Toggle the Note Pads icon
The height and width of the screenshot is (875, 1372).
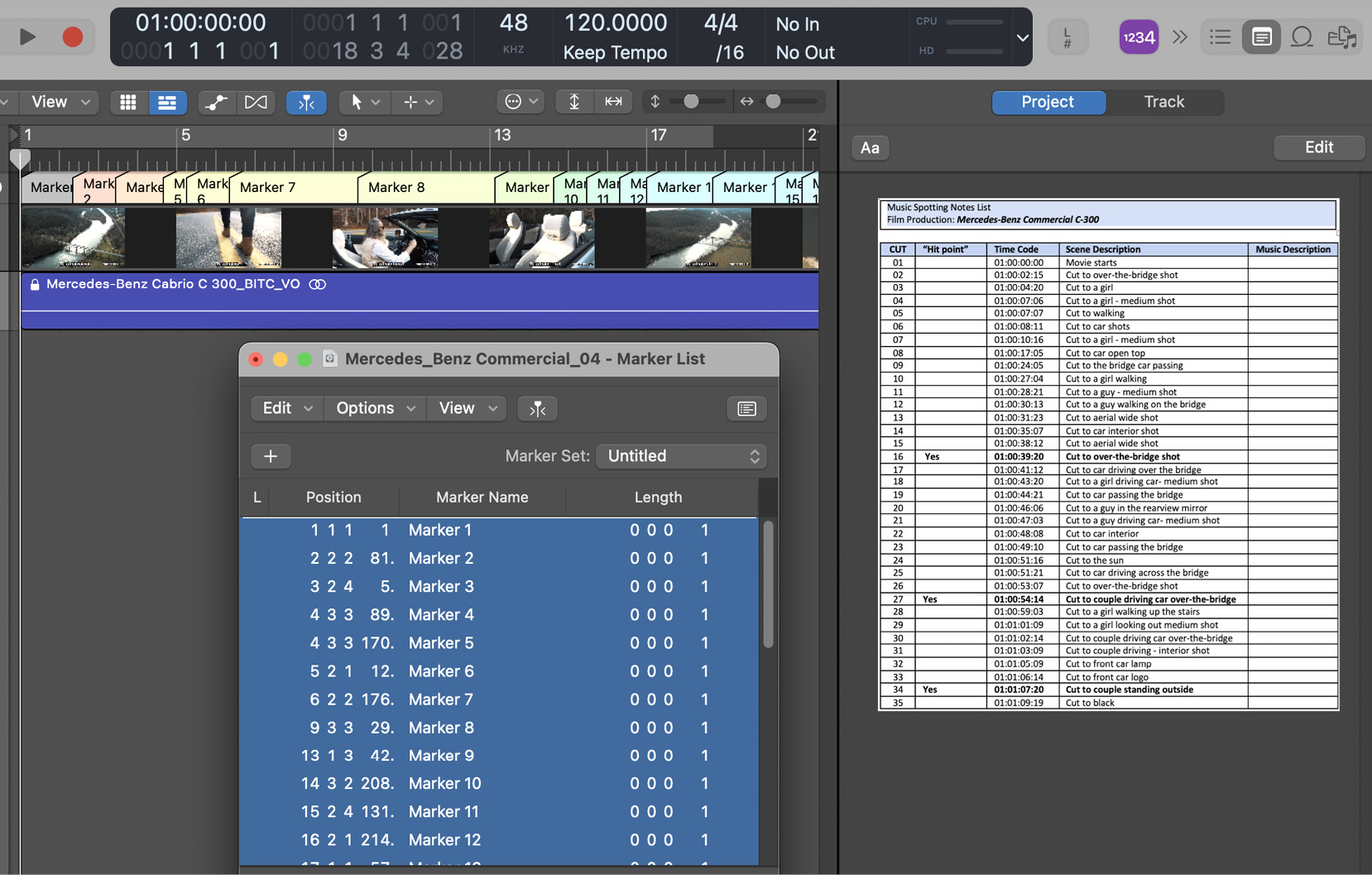[1262, 37]
